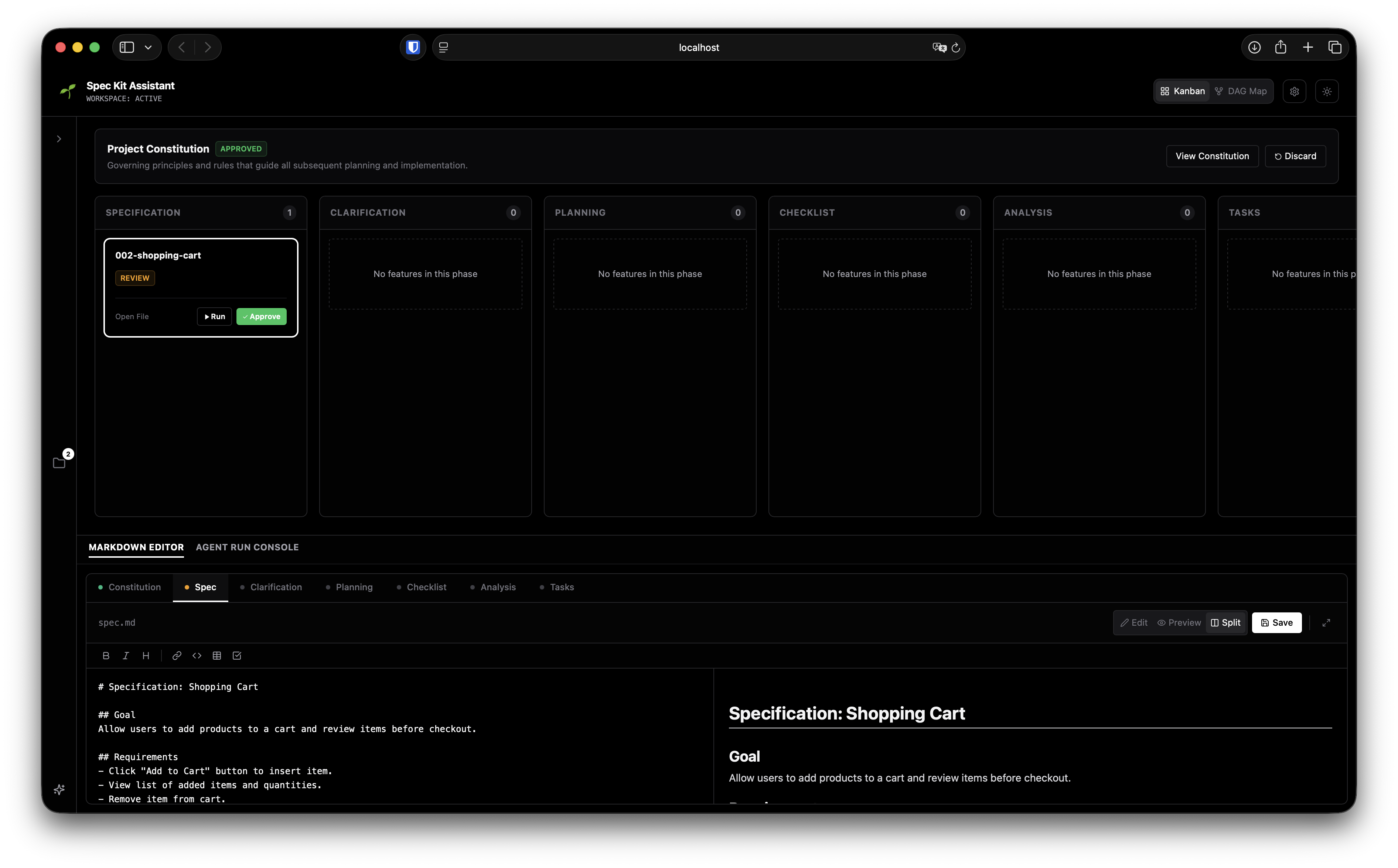Insert a task checkbox with the checklist icon
The height and width of the screenshot is (868, 1398).
point(237,655)
